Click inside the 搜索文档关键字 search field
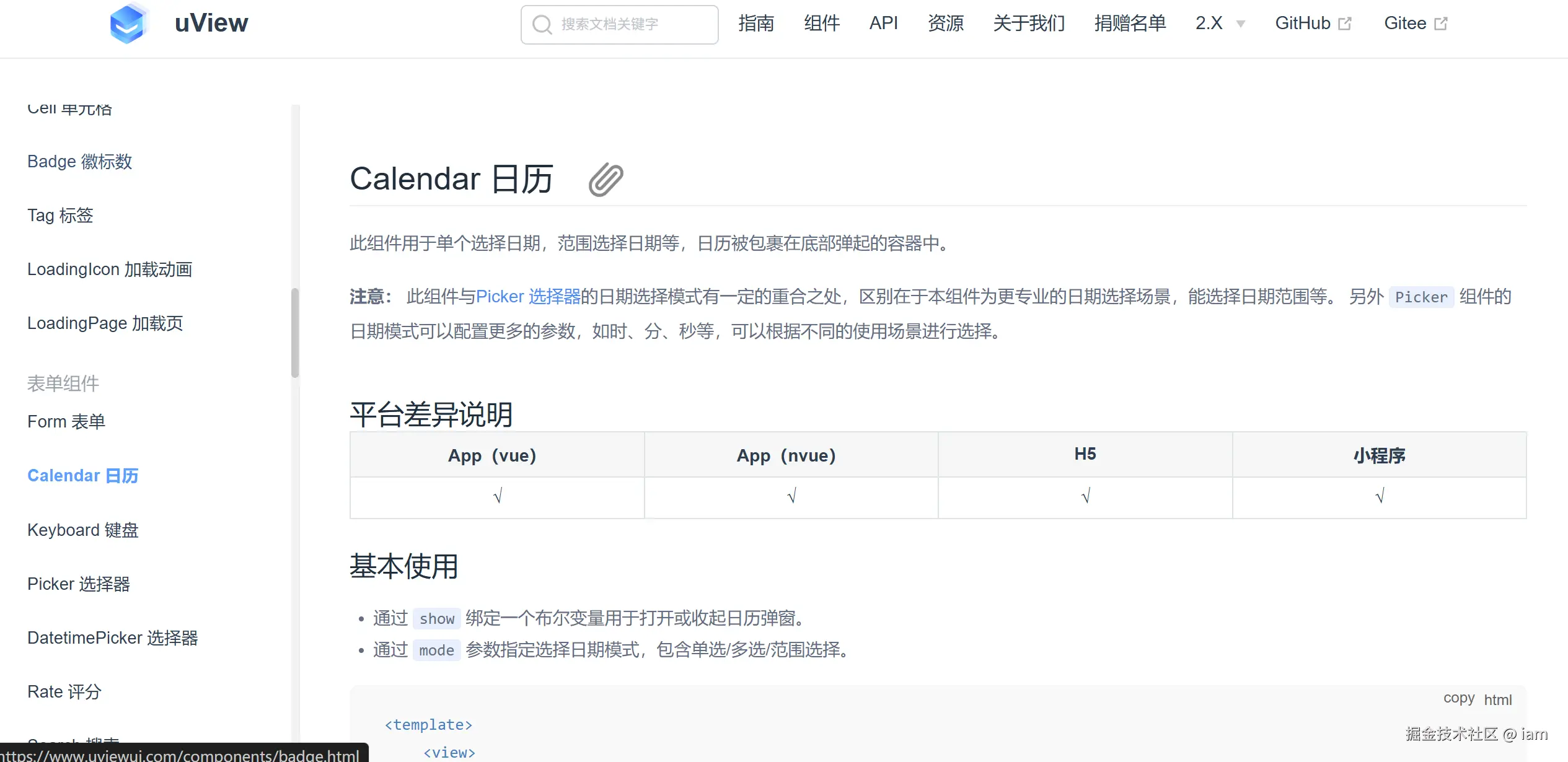The image size is (1568, 762). (x=626, y=24)
